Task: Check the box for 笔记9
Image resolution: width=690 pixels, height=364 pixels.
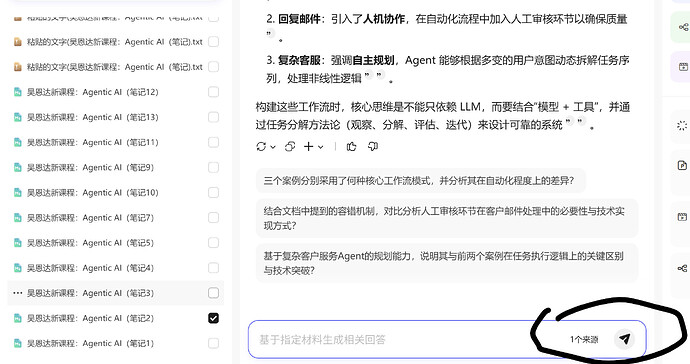Action: coord(213,167)
